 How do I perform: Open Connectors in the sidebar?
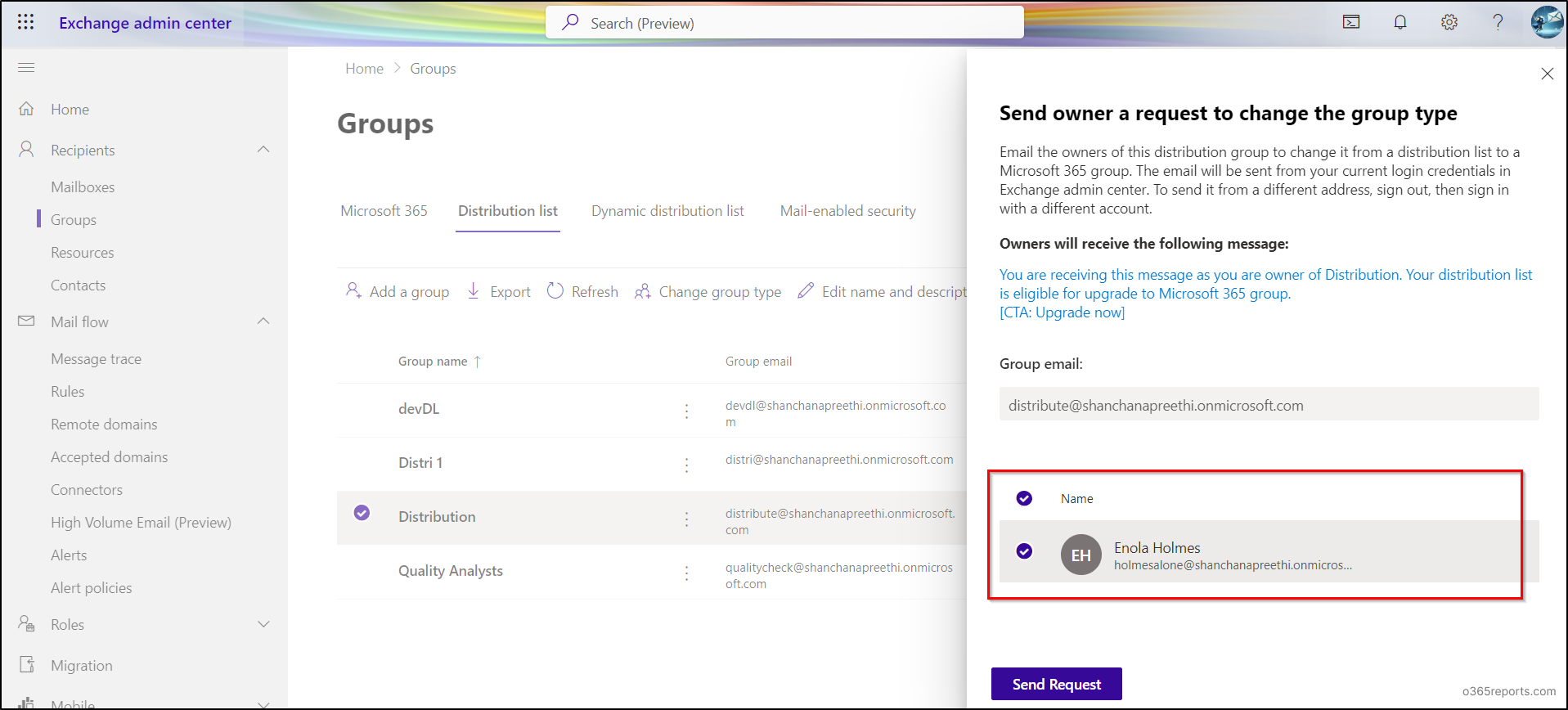pyautogui.click(x=86, y=490)
